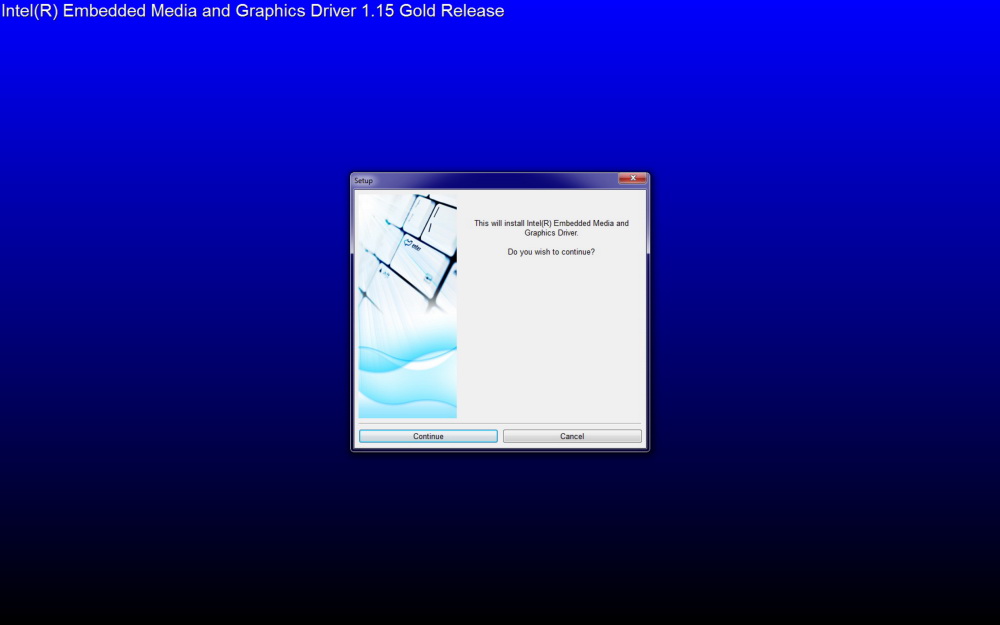Cancel the Intel driver setup
Image resolution: width=1000 pixels, height=625 pixels.
pyautogui.click(x=572, y=436)
